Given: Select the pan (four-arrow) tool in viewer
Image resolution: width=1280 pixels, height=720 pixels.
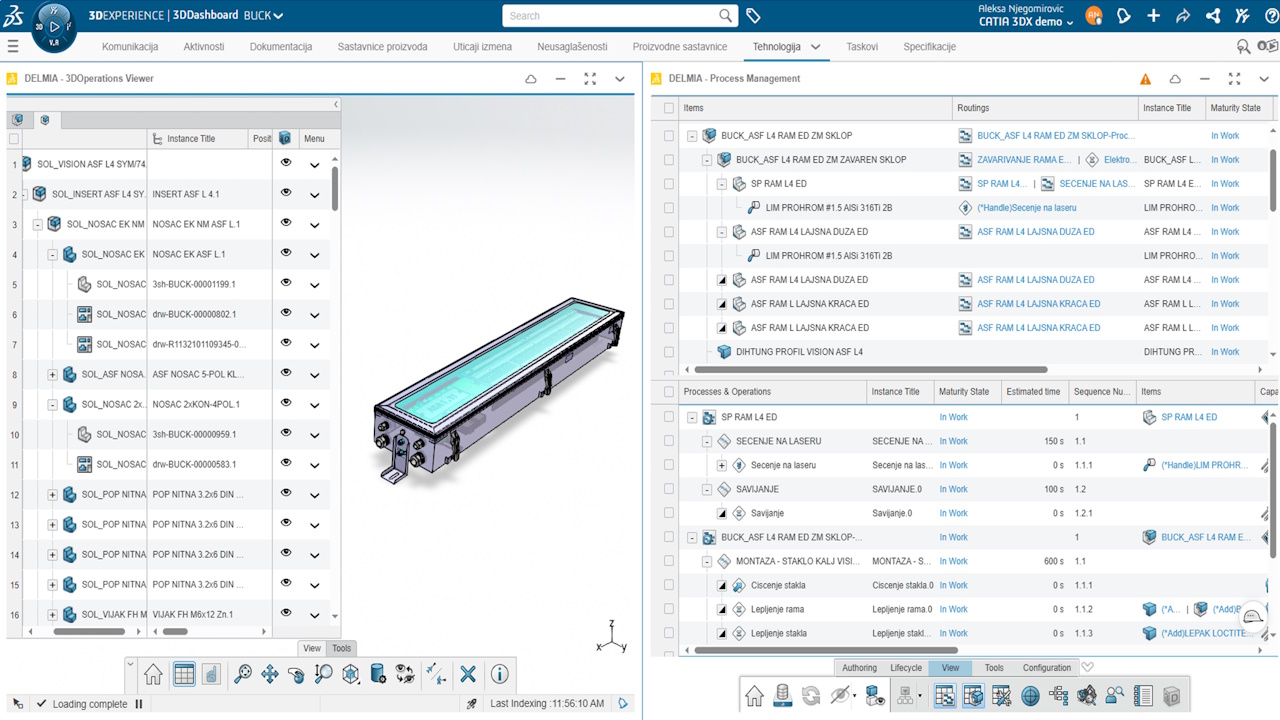Looking at the screenshot, I should pos(270,675).
